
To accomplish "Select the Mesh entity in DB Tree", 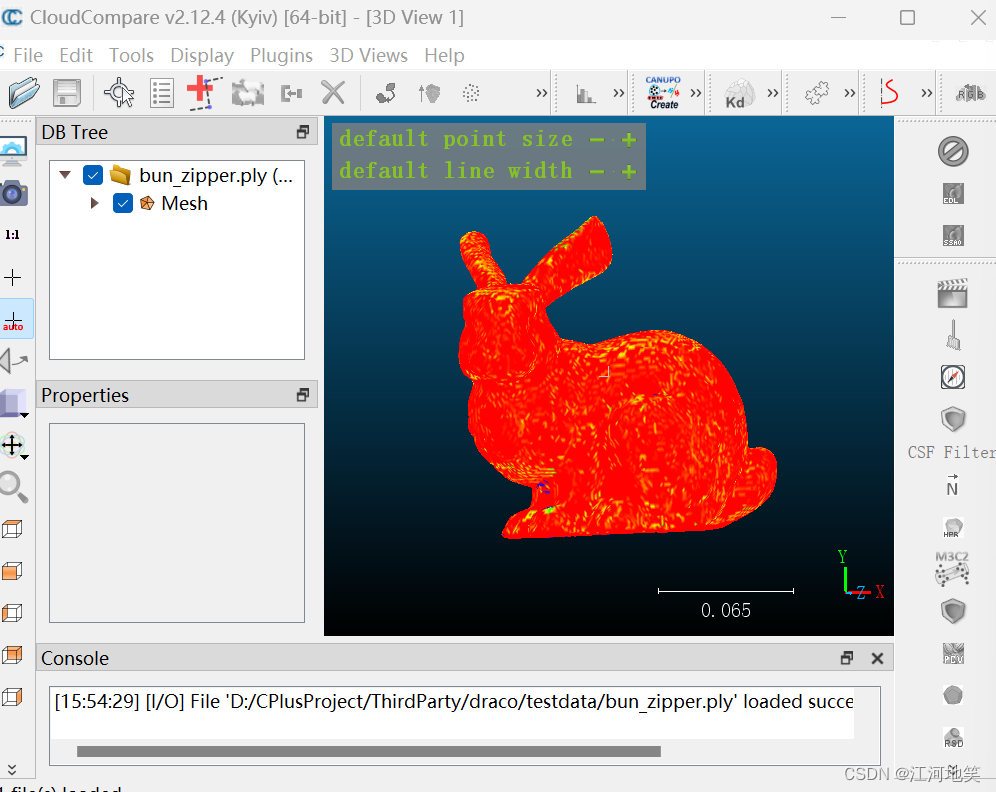I will 184,203.
